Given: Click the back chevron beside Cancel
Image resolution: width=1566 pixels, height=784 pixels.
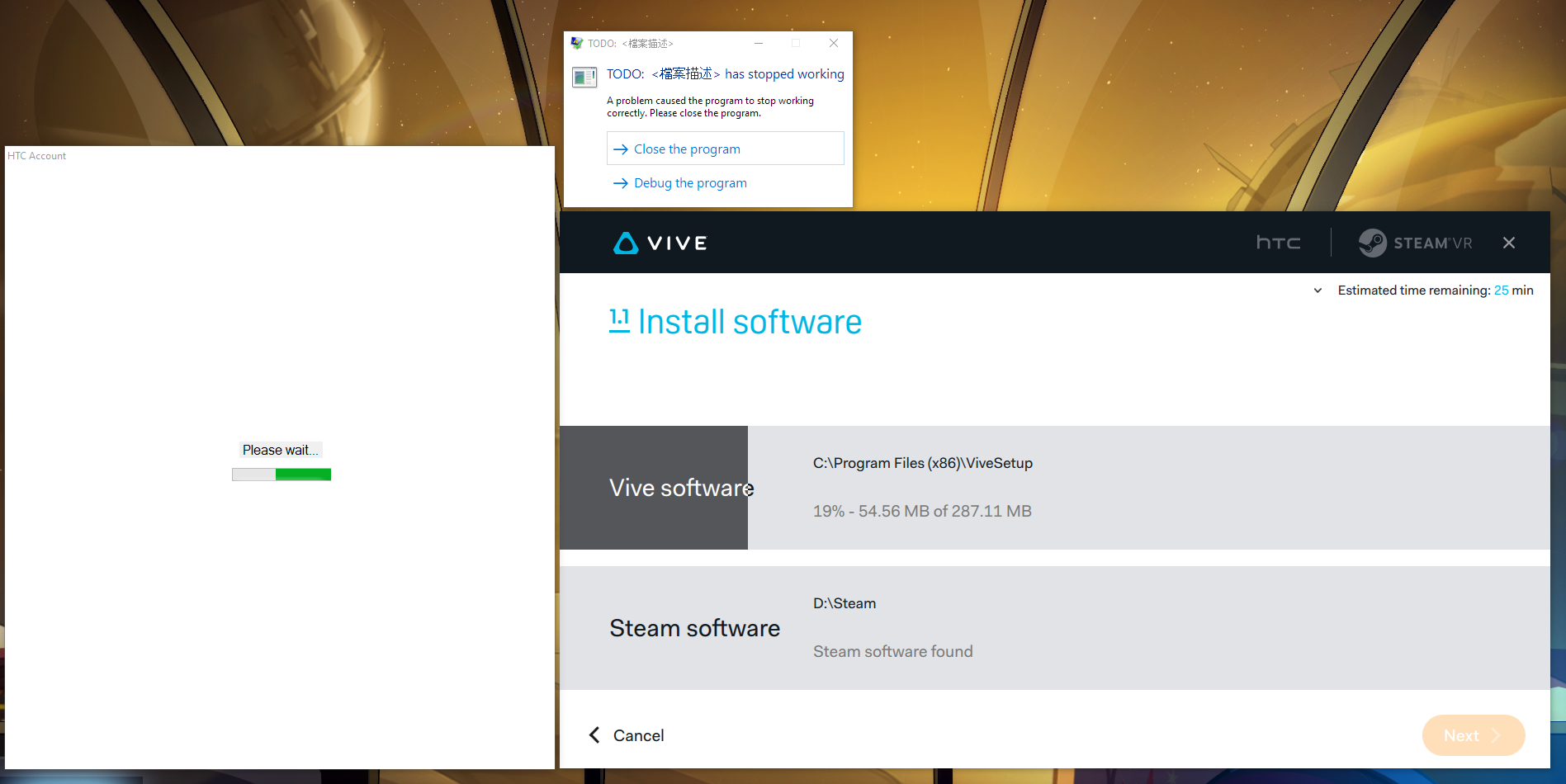Looking at the screenshot, I should (593, 734).
